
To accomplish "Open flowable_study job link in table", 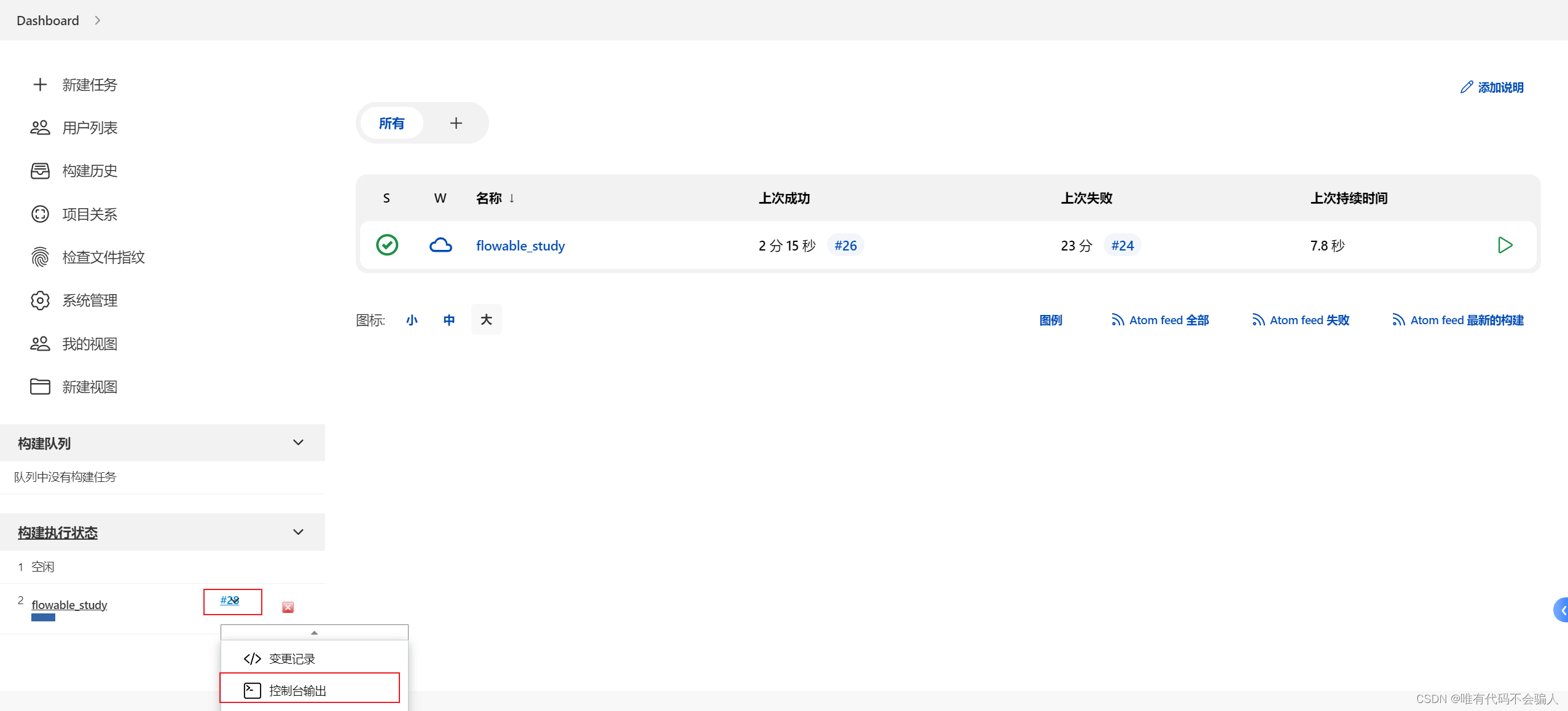I will point(520,246).
